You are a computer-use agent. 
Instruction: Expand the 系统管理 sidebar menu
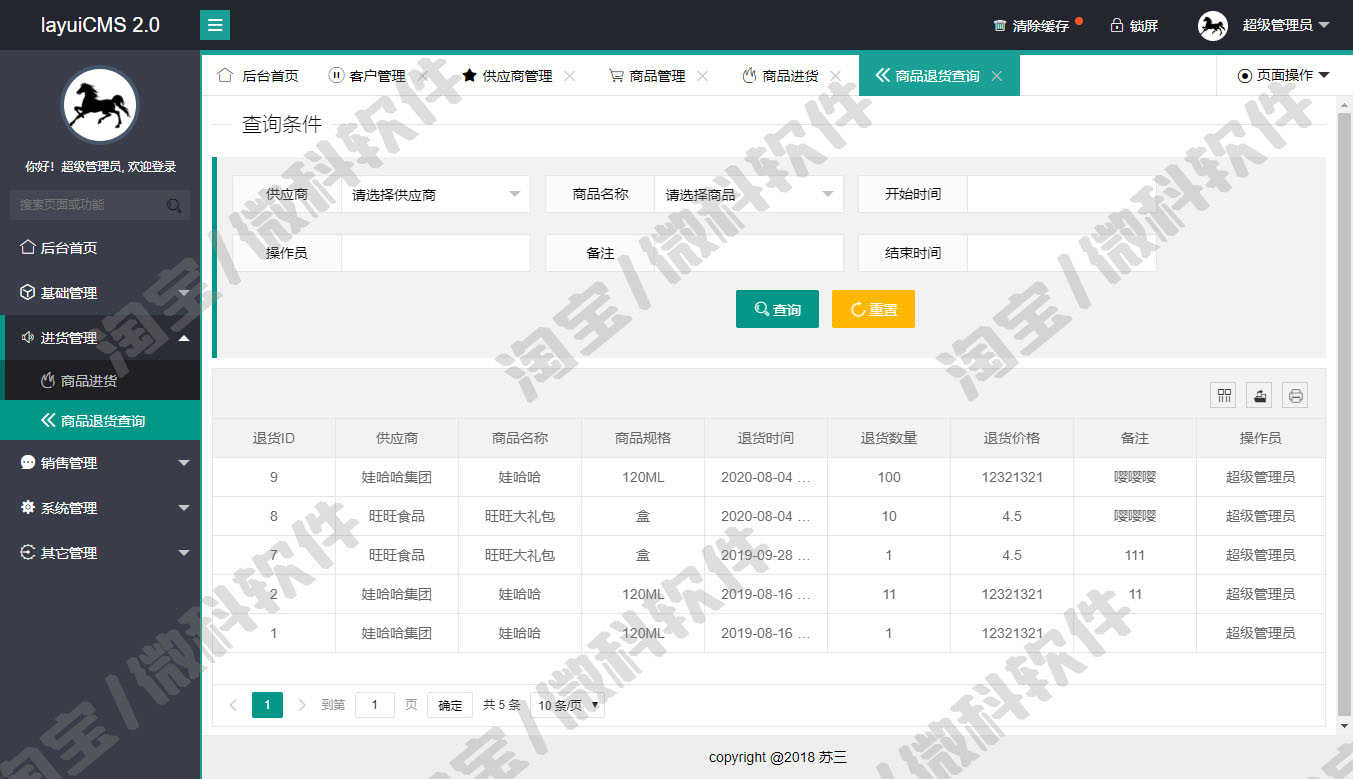[100, 507]
